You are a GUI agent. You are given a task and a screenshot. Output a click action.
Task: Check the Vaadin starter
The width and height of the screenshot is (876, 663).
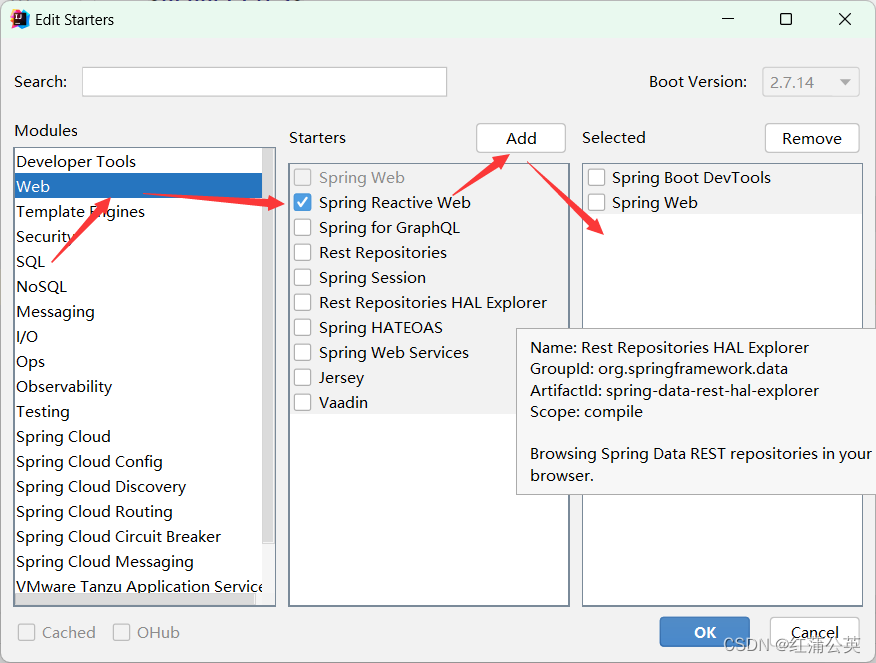point(303,402)
